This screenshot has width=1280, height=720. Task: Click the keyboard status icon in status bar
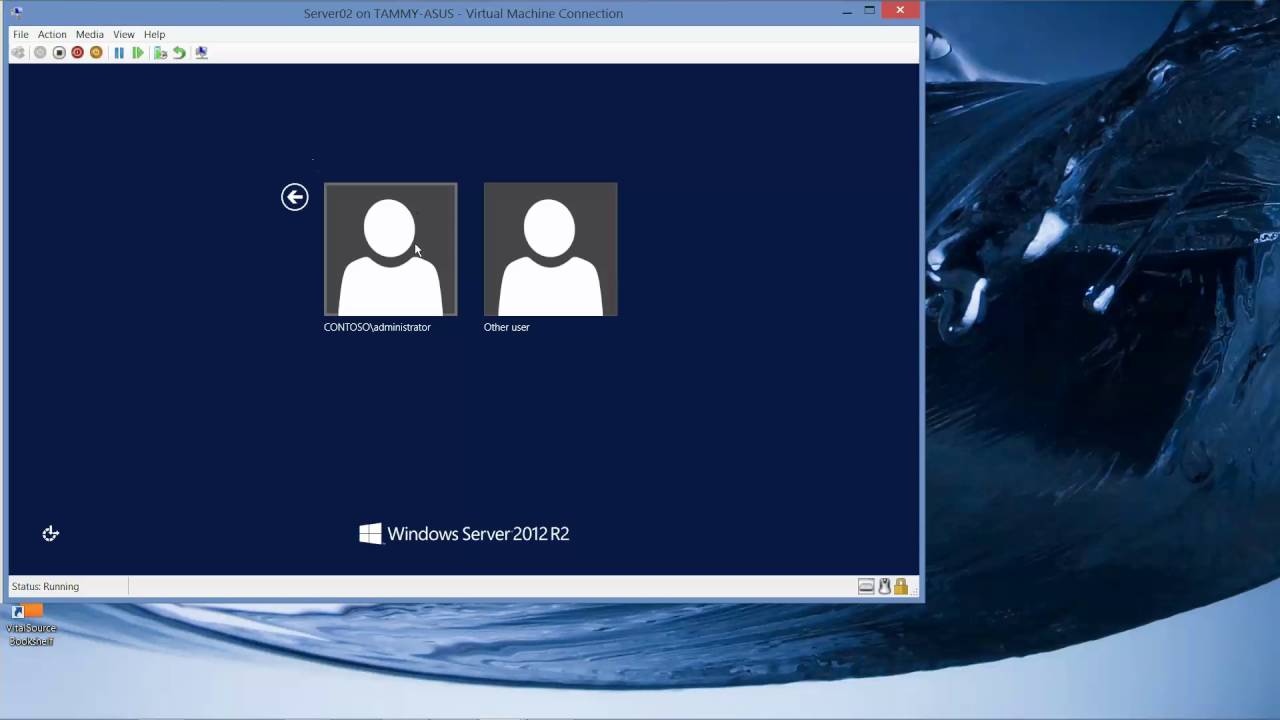(x=866, y=587)
